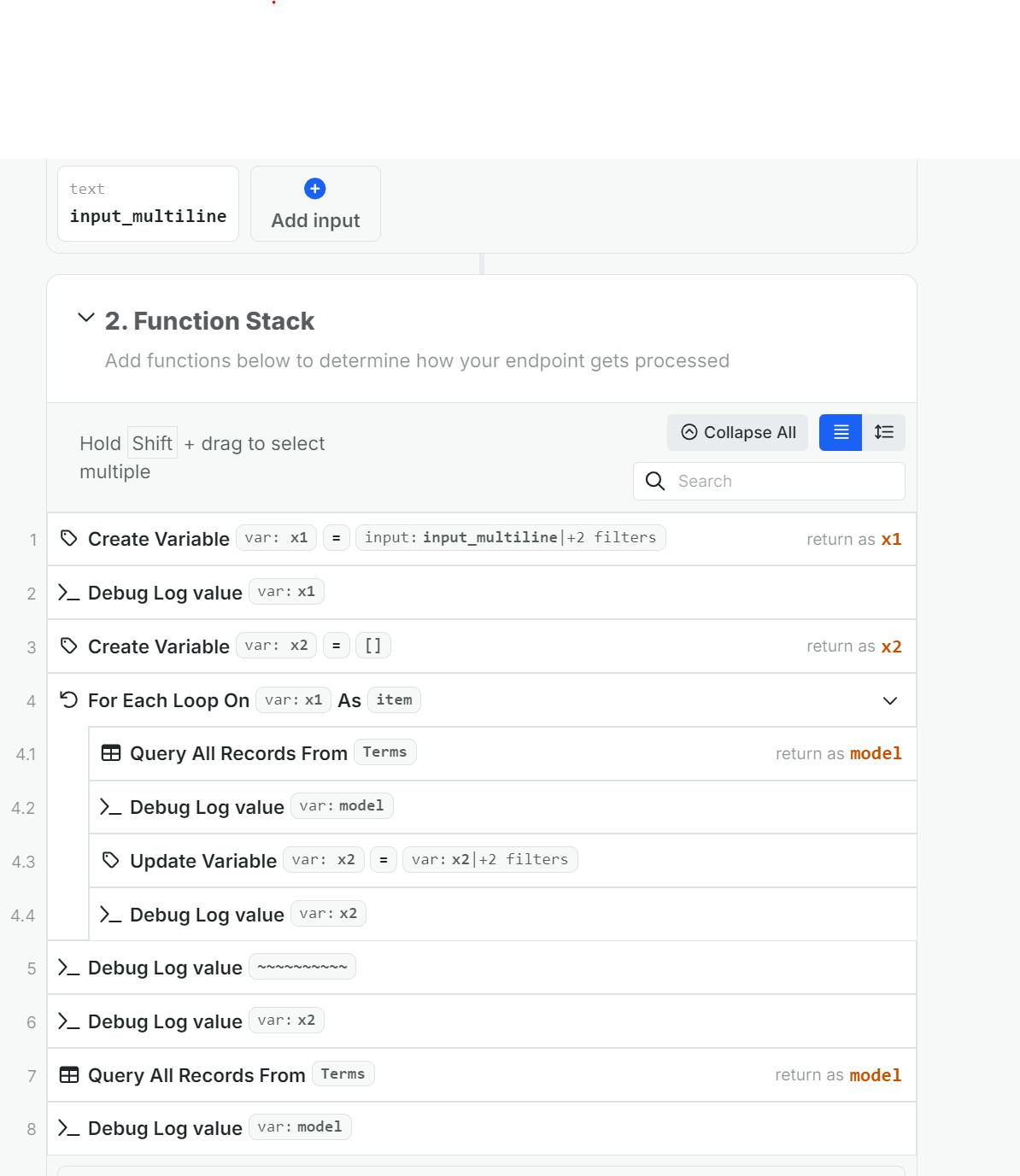Screen dimensions: 1020x1176
Task: Open the input_multiline text input card
Action: 148,204
